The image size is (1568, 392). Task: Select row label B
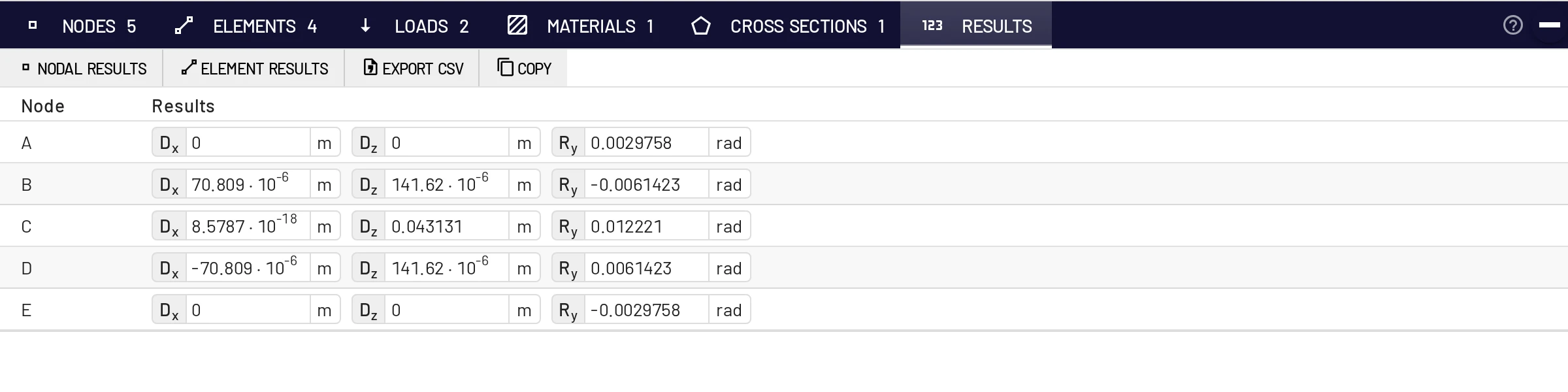[26, 185]
